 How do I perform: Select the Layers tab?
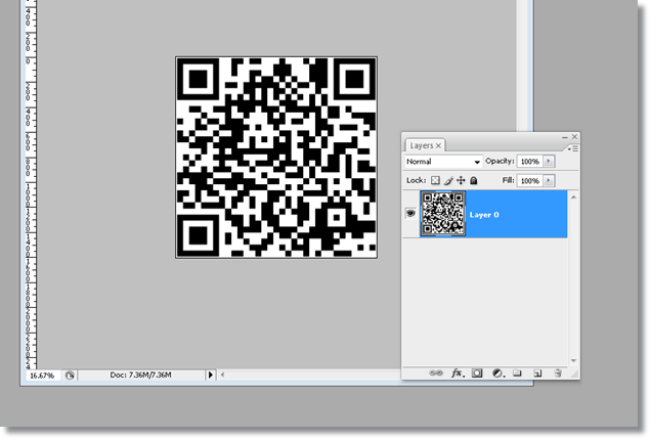pyautogui.click(x=421, y=146)
